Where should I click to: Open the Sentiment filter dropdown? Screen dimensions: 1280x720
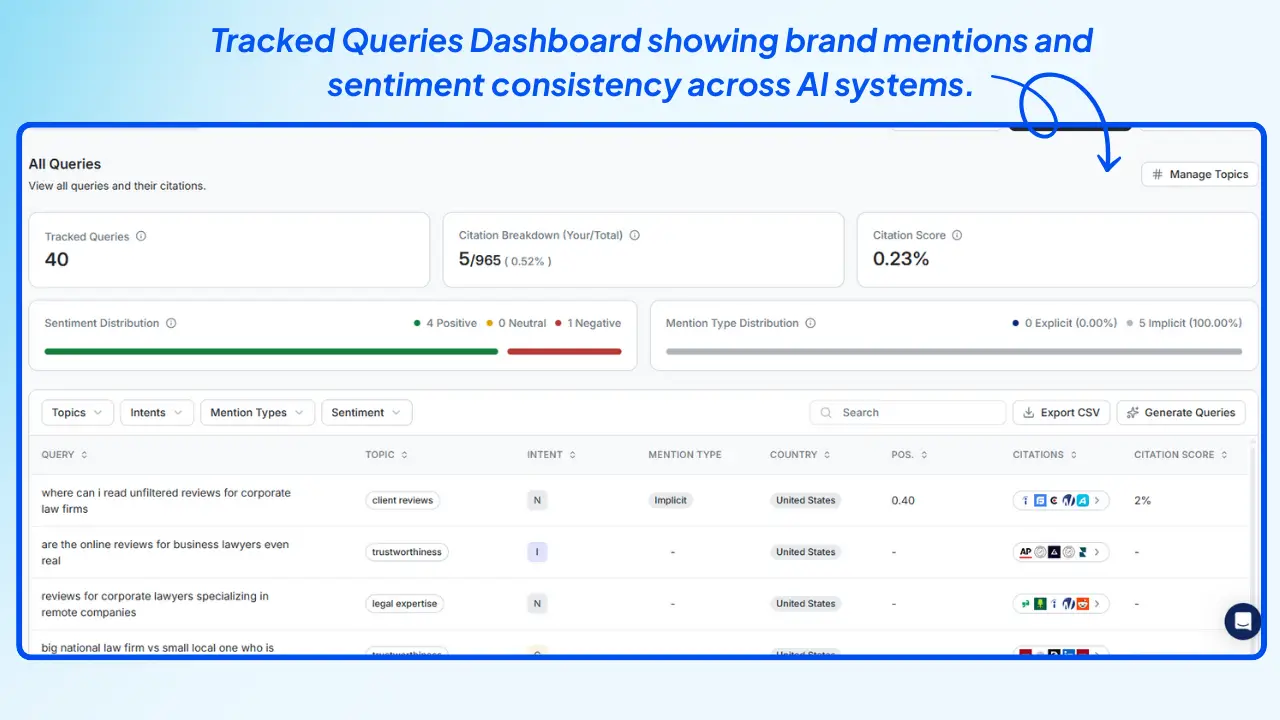point(366,412)
